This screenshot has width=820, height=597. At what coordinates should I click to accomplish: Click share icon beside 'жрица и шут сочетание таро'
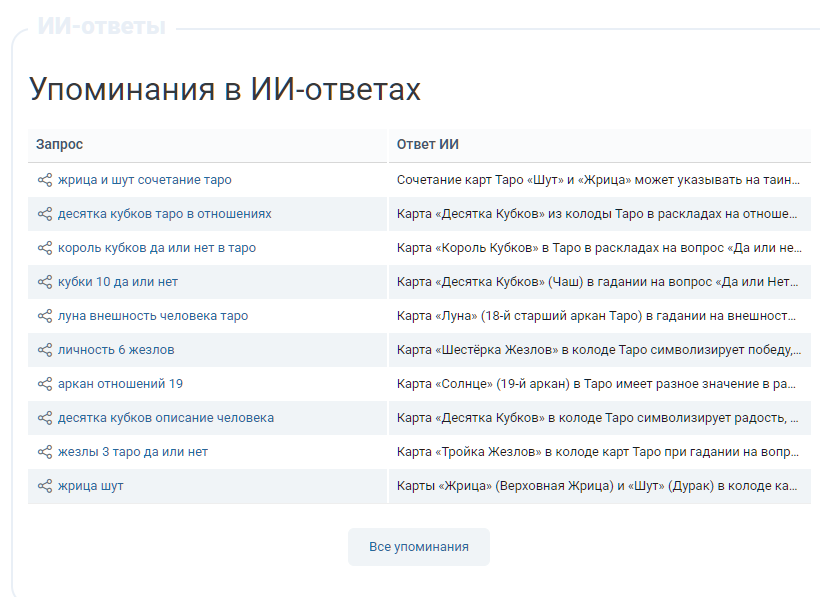pyautogui.click(x=45, y=180)
